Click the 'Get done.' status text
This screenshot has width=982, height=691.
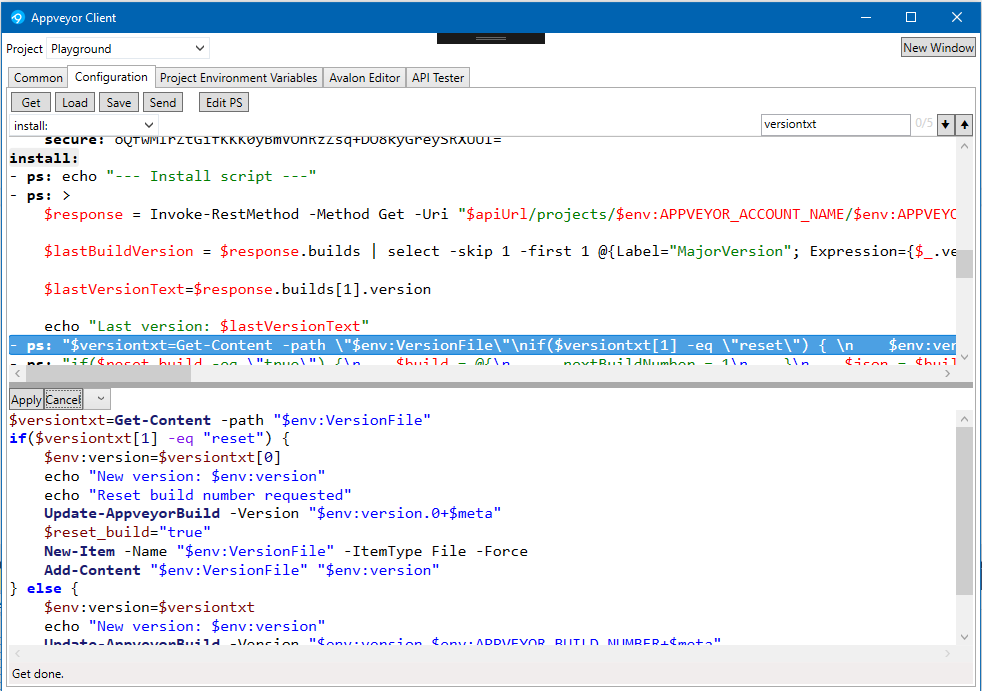coord(38,674)
